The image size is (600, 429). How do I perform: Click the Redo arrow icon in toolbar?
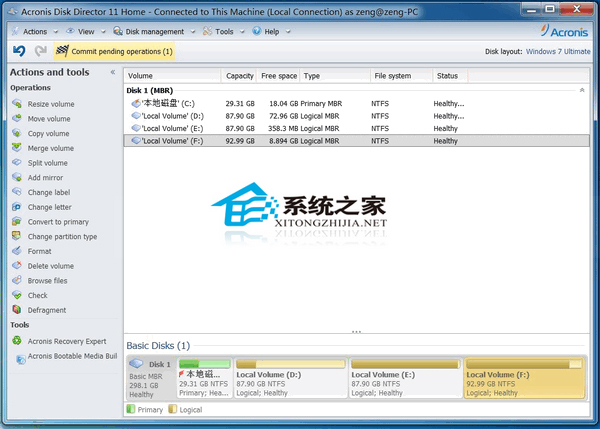click(38, 51)
